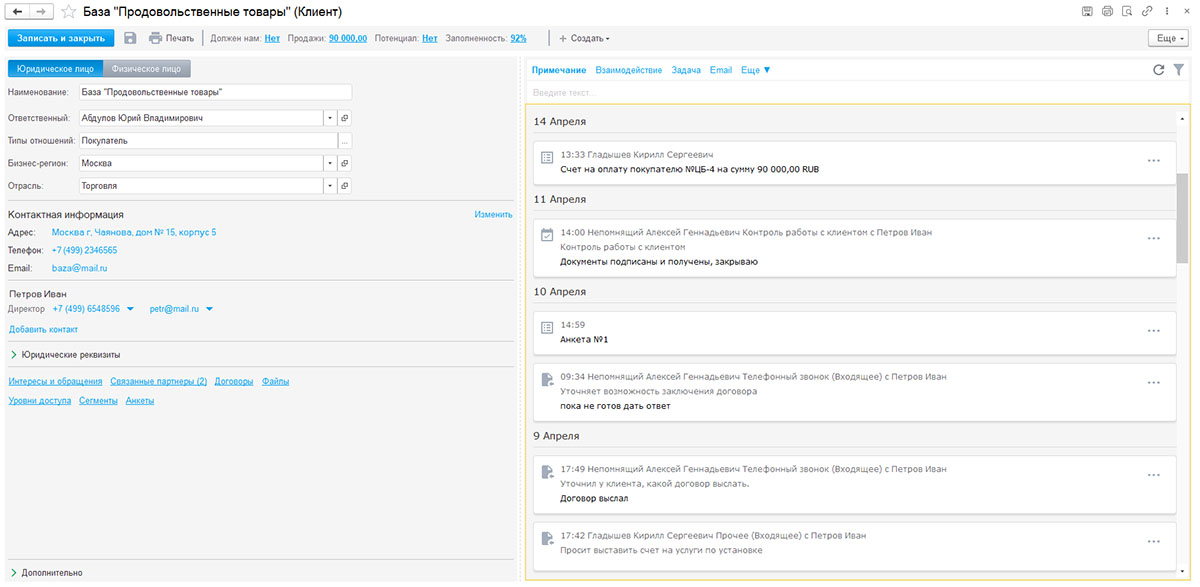Image resolution: width=1200 pixels, height=587 pixels.
Task: Click the diskette save icon
Action: tap(130, 38)
